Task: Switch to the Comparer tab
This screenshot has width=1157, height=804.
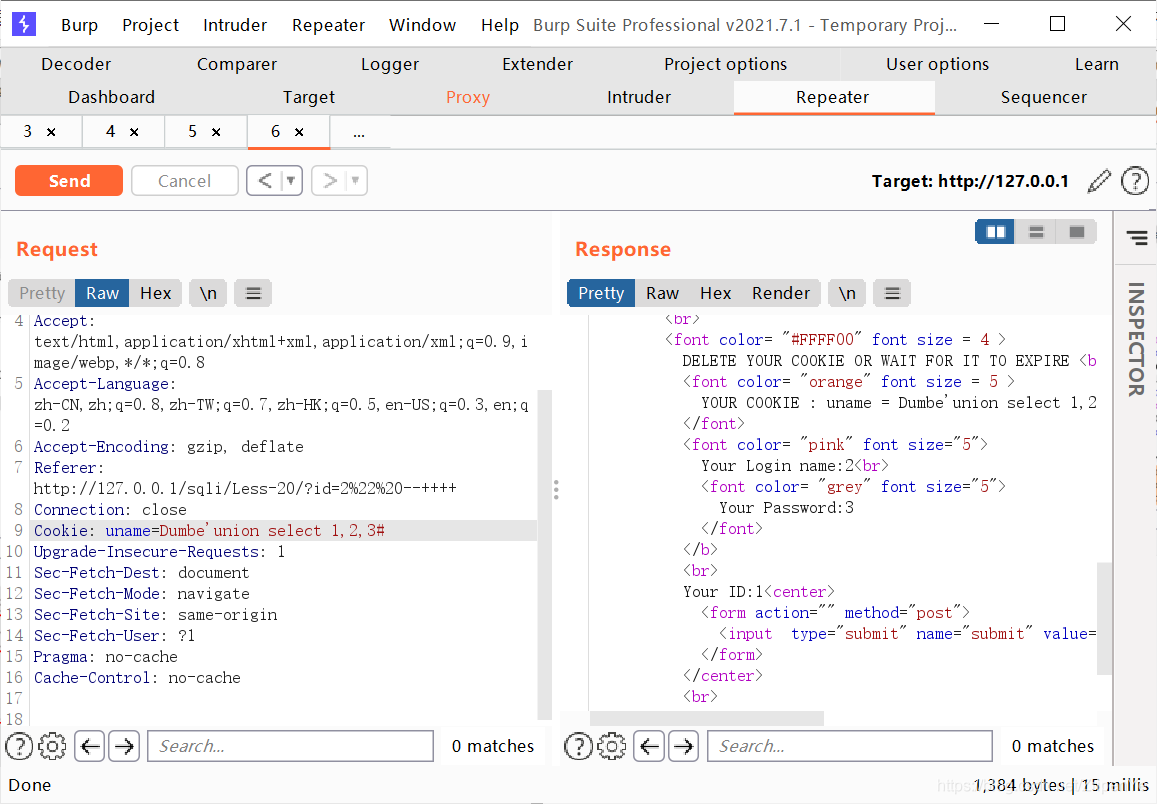Action: (x=237, y=64)
